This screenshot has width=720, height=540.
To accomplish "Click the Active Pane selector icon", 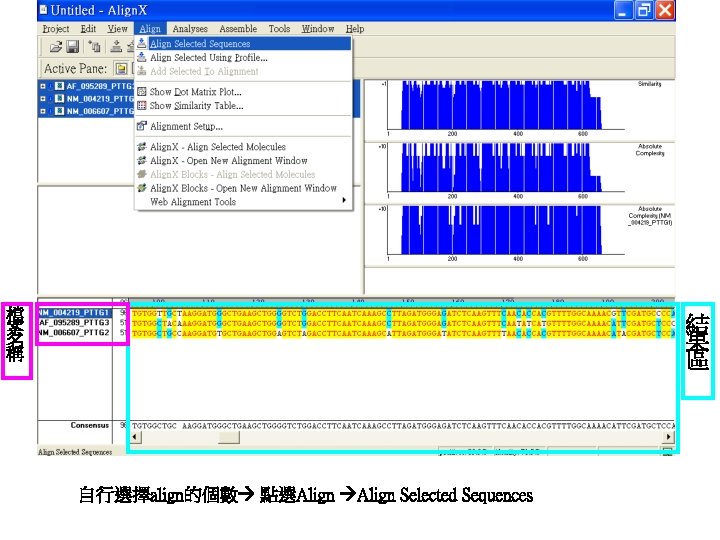I will 122,69.
